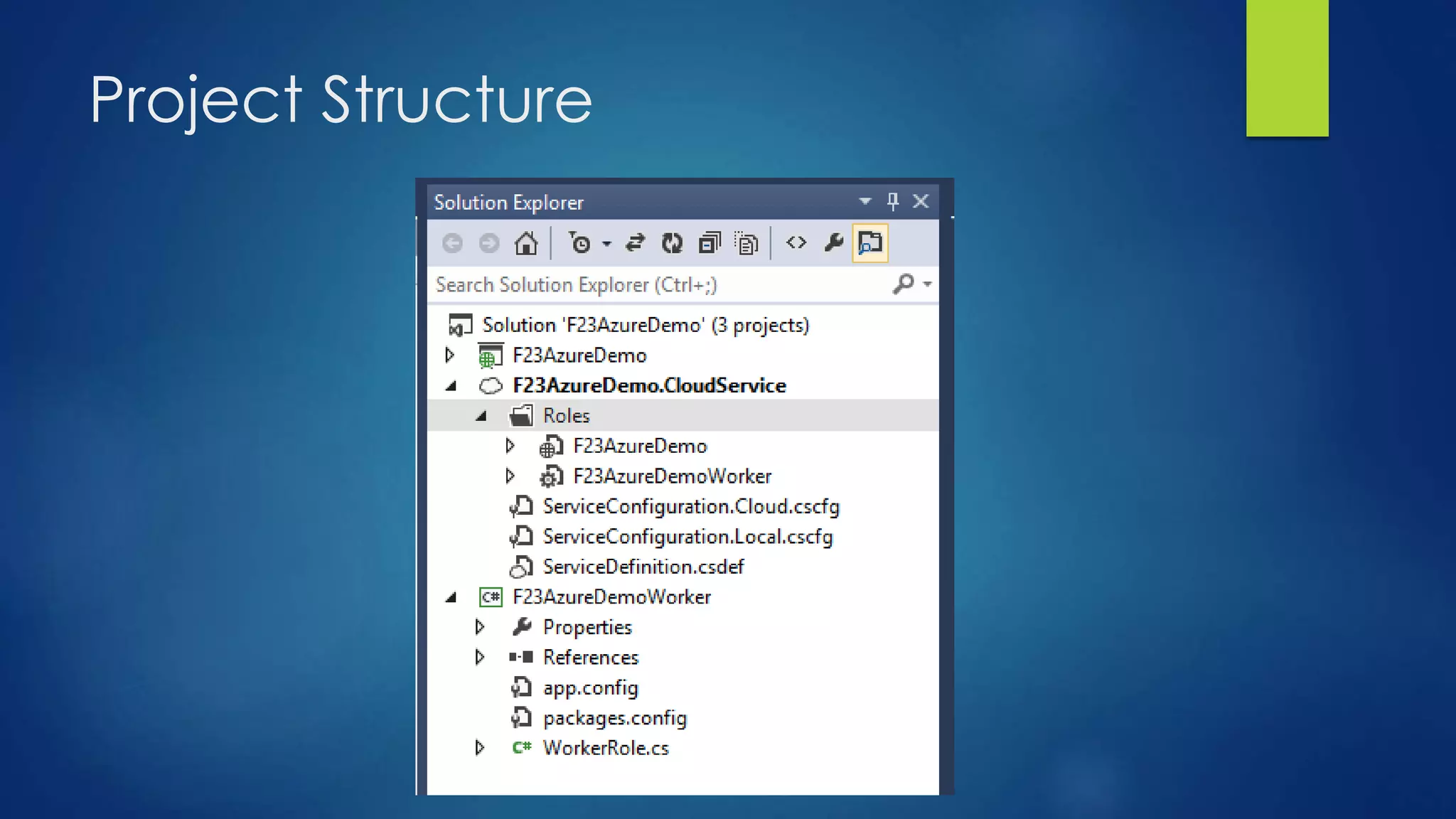This screenshot has height=819, width=1456.
Task: Select ServiceConfiguration.Cloud.cscfg file
Action: 690,507
